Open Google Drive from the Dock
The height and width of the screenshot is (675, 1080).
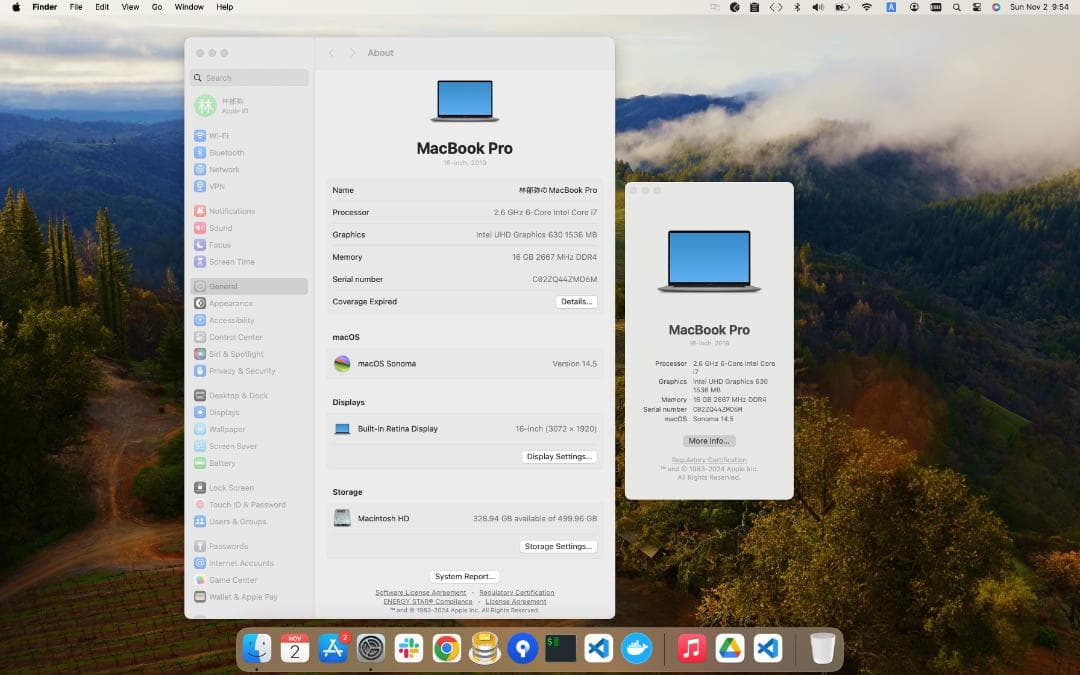pyautogui.click(x=729, y=648)
